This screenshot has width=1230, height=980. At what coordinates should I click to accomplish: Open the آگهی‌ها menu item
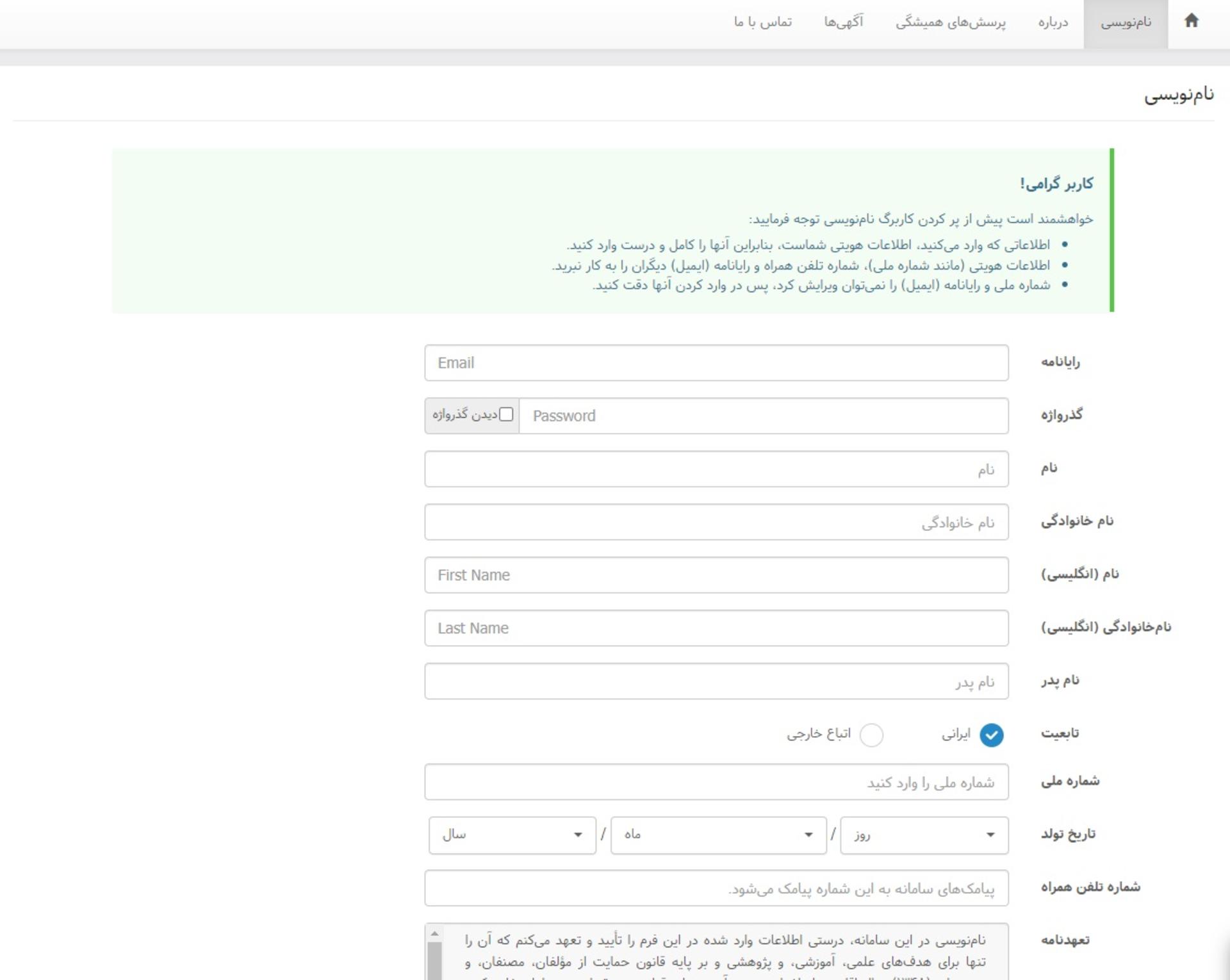tap(843, 23)
